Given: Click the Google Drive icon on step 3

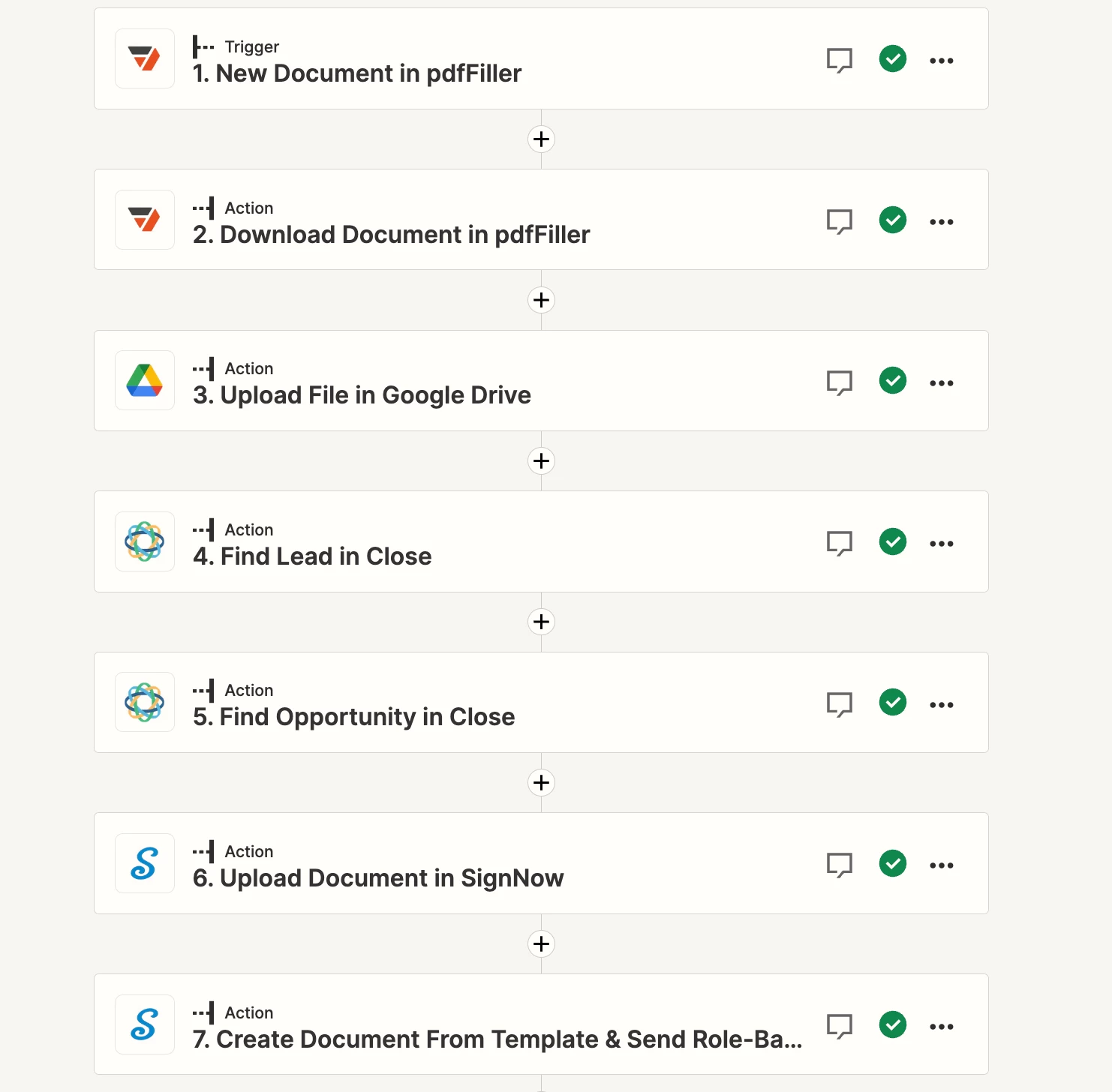Looking at the screenshot, I should click(x=145, y=380).
